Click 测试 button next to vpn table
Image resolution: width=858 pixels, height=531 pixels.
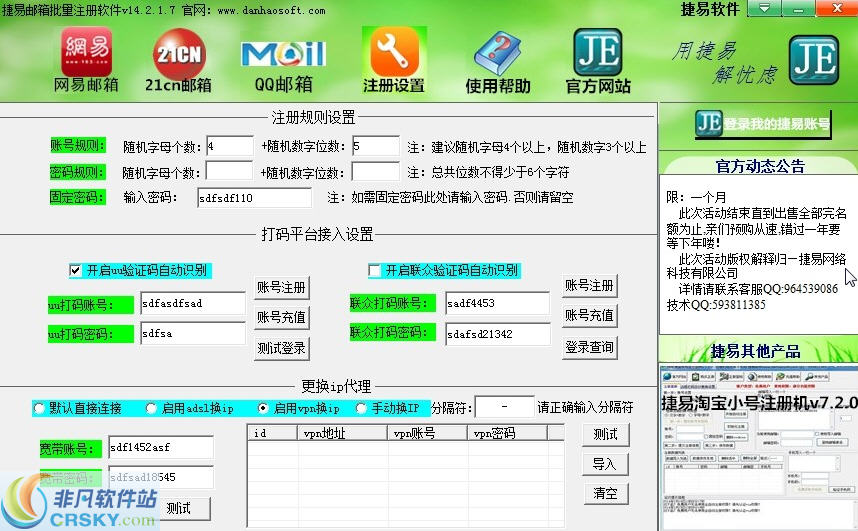click(605, 435)
